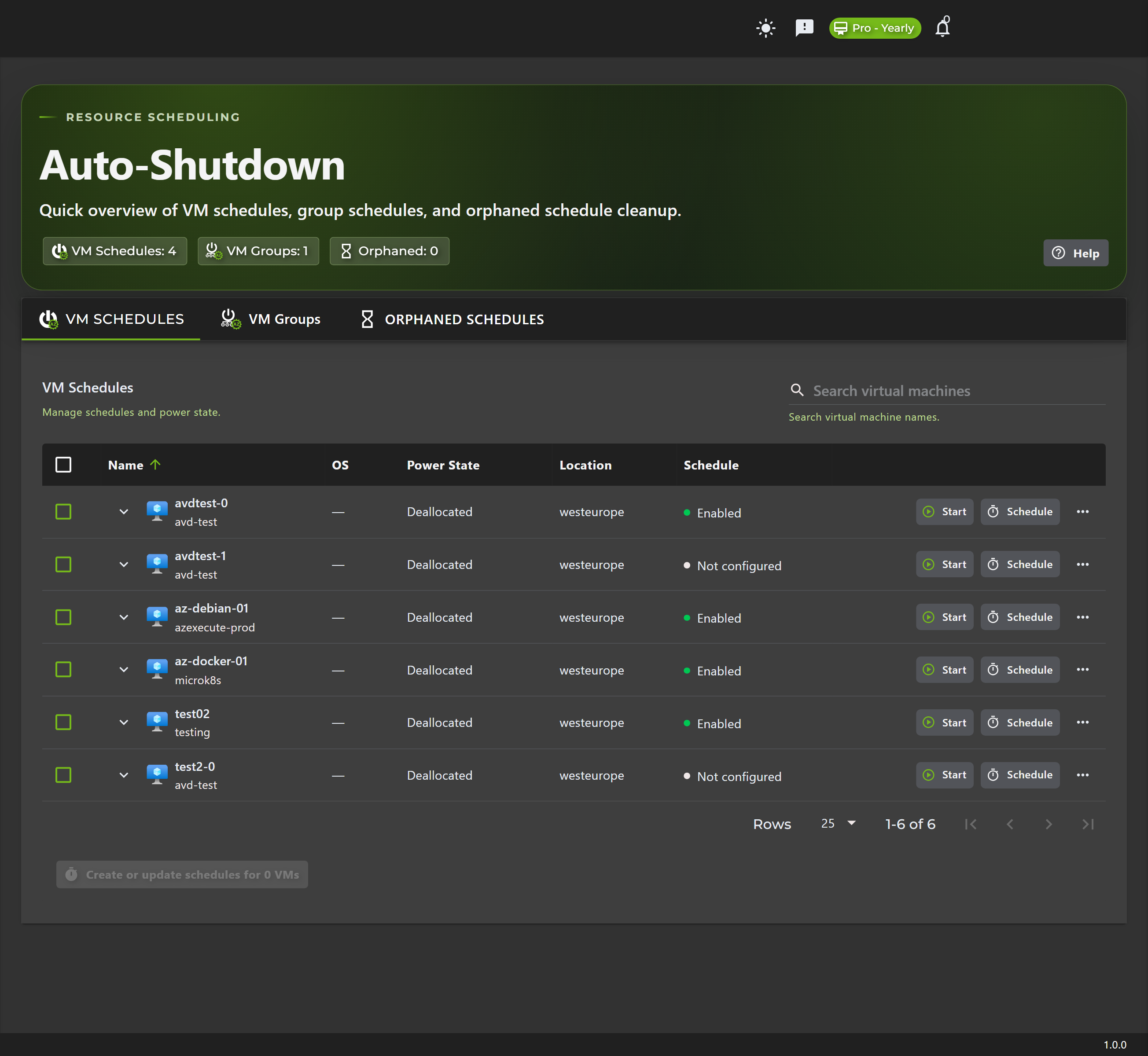Screen dimensions: 1148x1056
Task: Click the VM Groups: 1 chip
Action: [258, 251]
